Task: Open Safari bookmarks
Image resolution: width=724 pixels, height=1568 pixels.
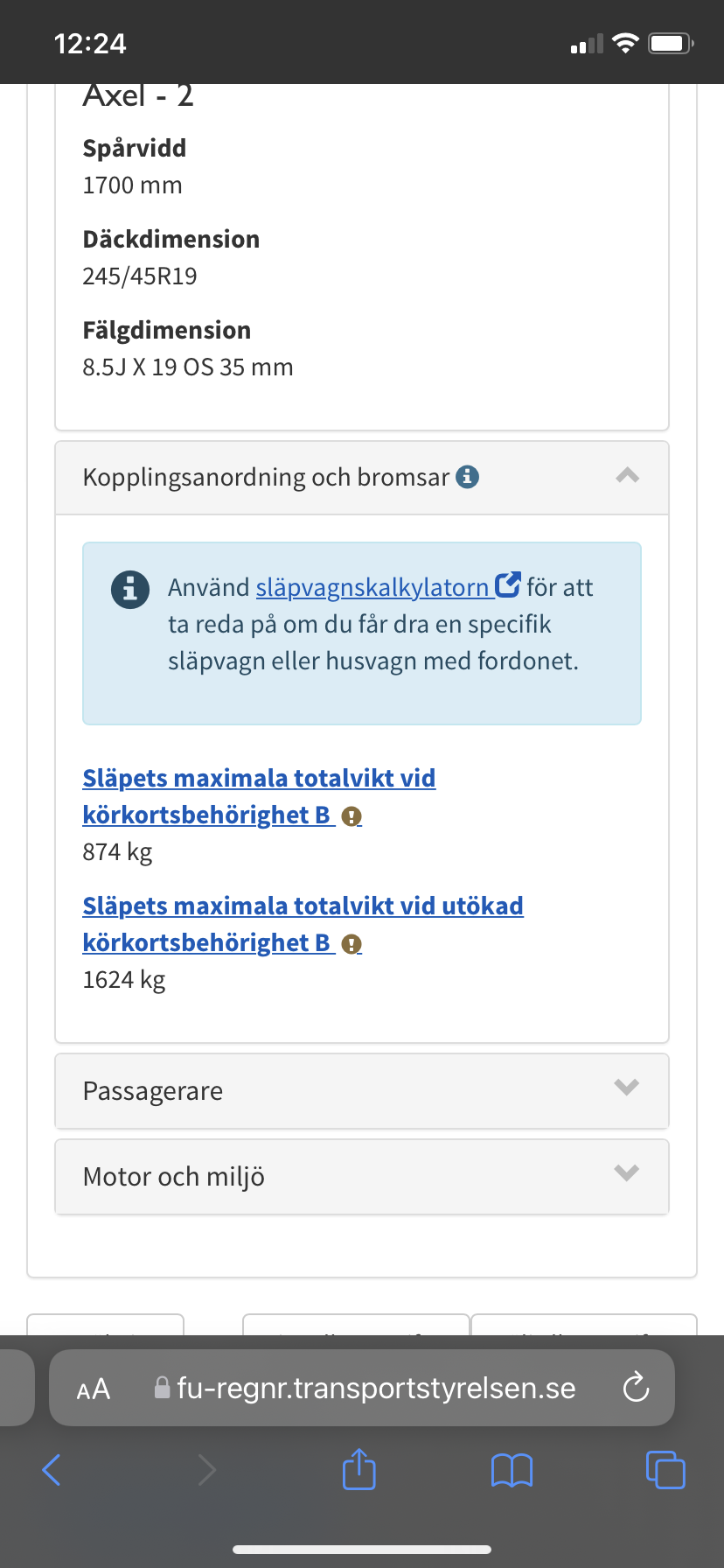Action: point(512,1471)
